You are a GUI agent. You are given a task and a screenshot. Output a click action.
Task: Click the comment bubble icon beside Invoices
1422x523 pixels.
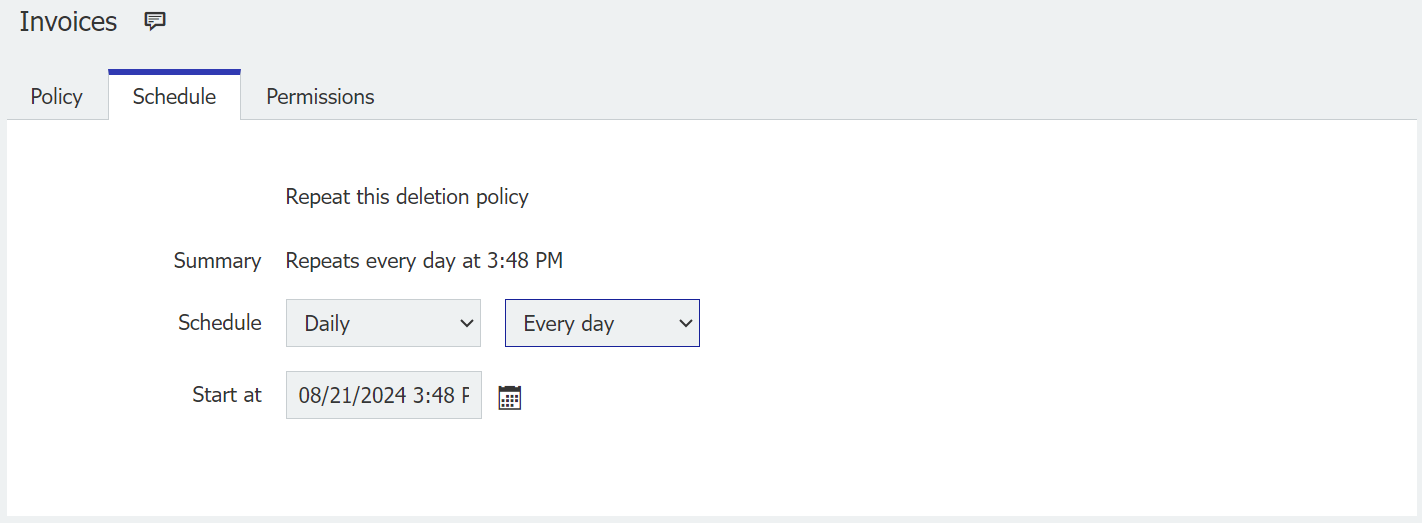coord(155,21)
